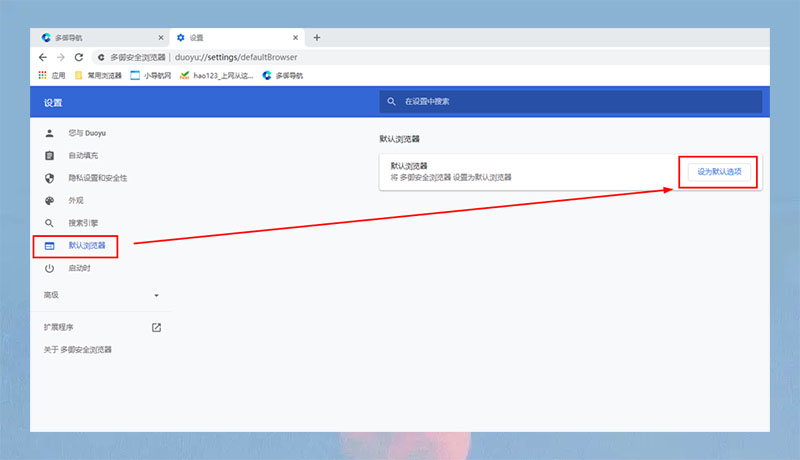Click the browser forward arrow
This screenshot has height=460, width=800.
pos(61,57)
